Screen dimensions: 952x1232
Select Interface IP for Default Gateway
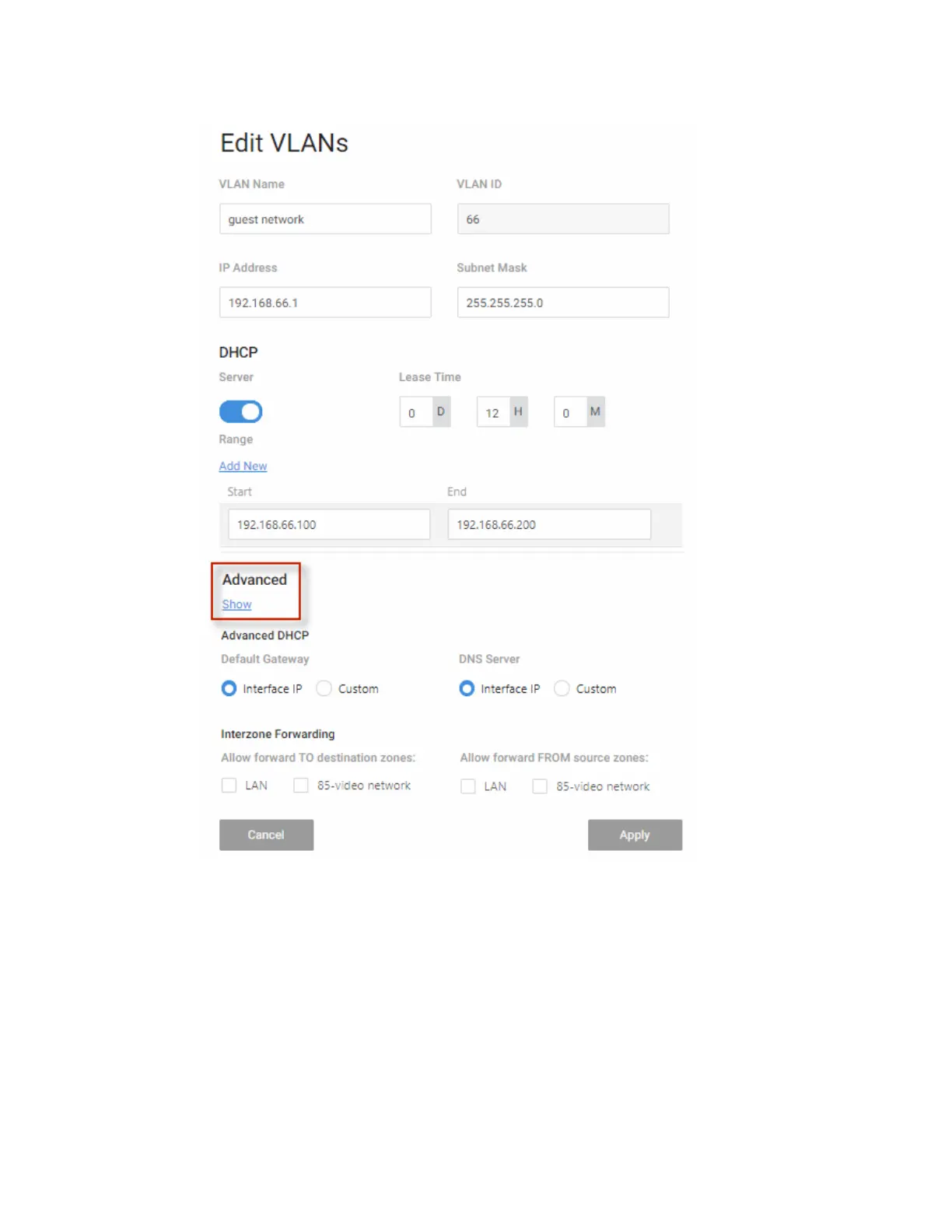(x=229, y=688)
